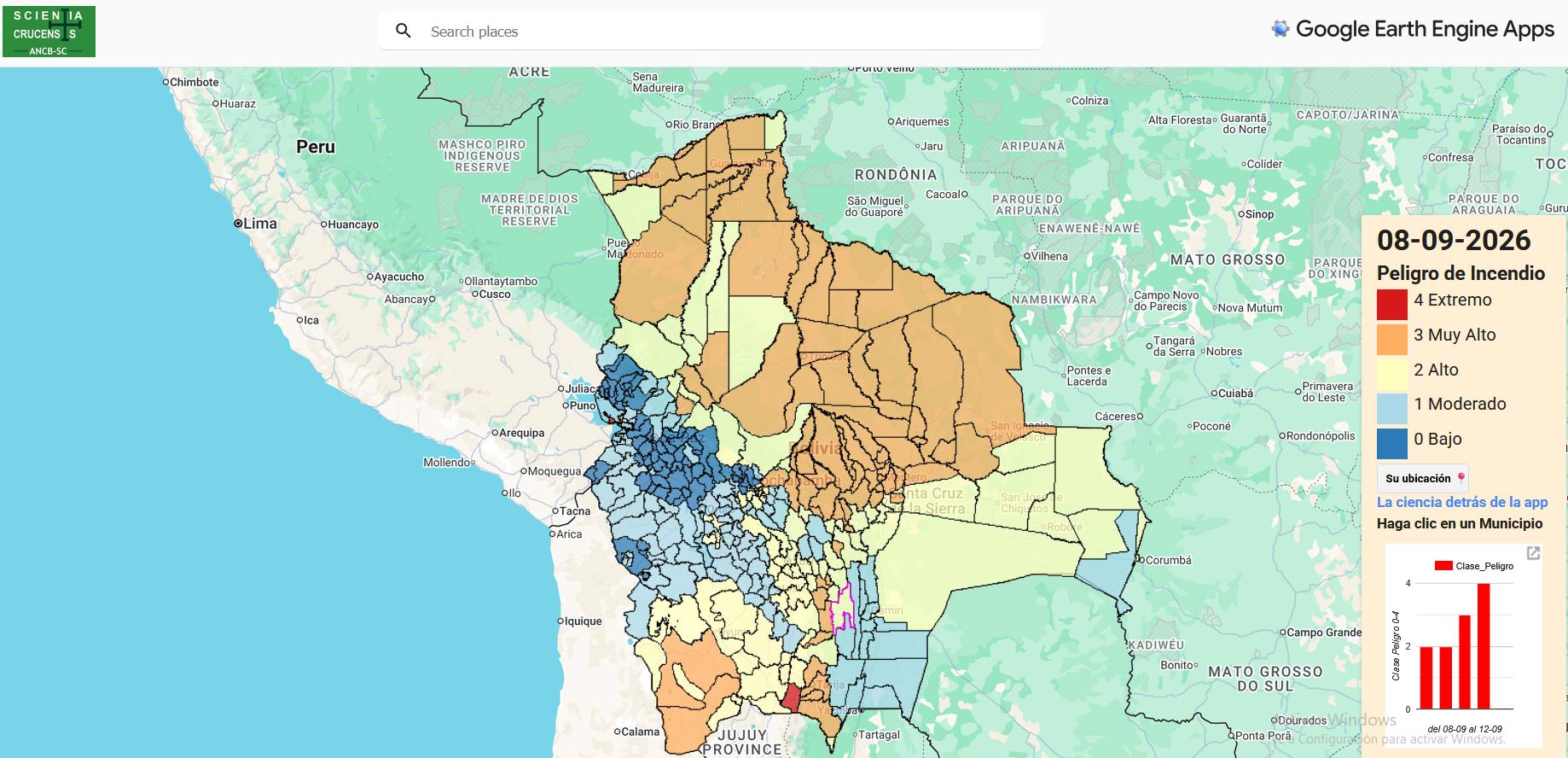Screen dimensions: 1568x758
Task: Open the Scientia Crucensis ANCB-SC logo
Action: 49,32
